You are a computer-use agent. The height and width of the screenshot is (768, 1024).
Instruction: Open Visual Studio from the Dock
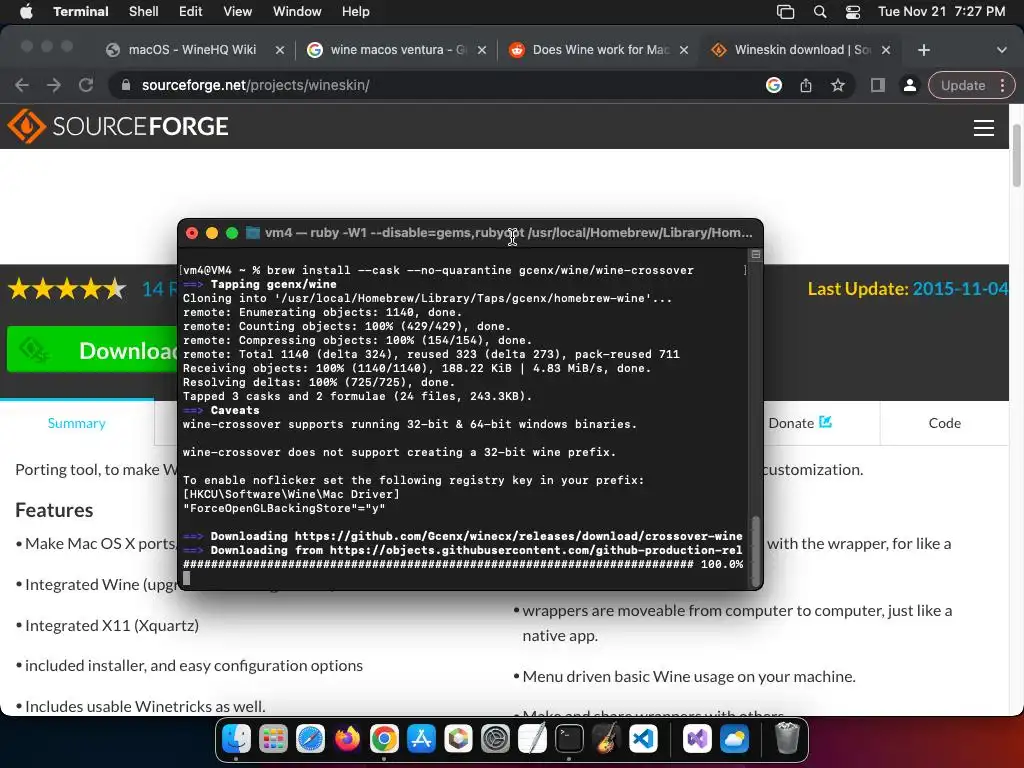click(x=697, y=739)
